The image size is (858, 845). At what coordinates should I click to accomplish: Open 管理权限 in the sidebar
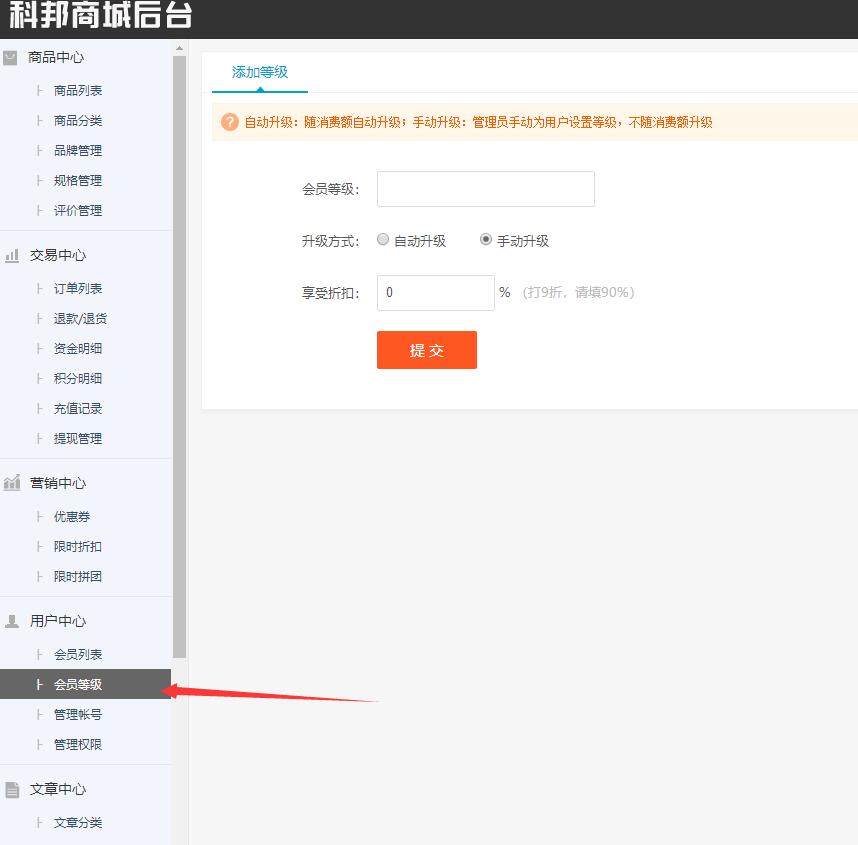click(78, 745)
